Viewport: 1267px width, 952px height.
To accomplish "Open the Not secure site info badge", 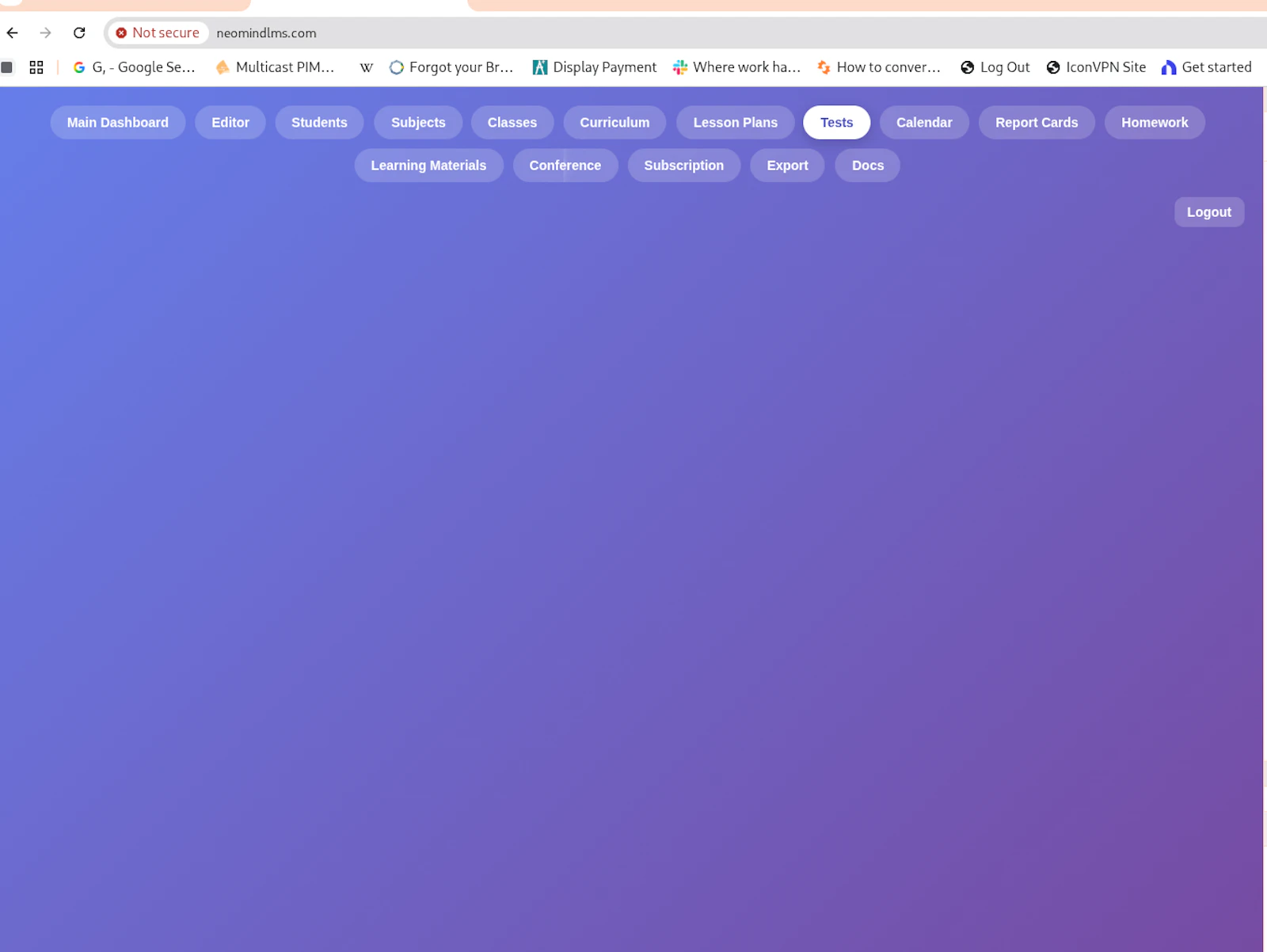I will pyautogui.click(x=158, y=32).
